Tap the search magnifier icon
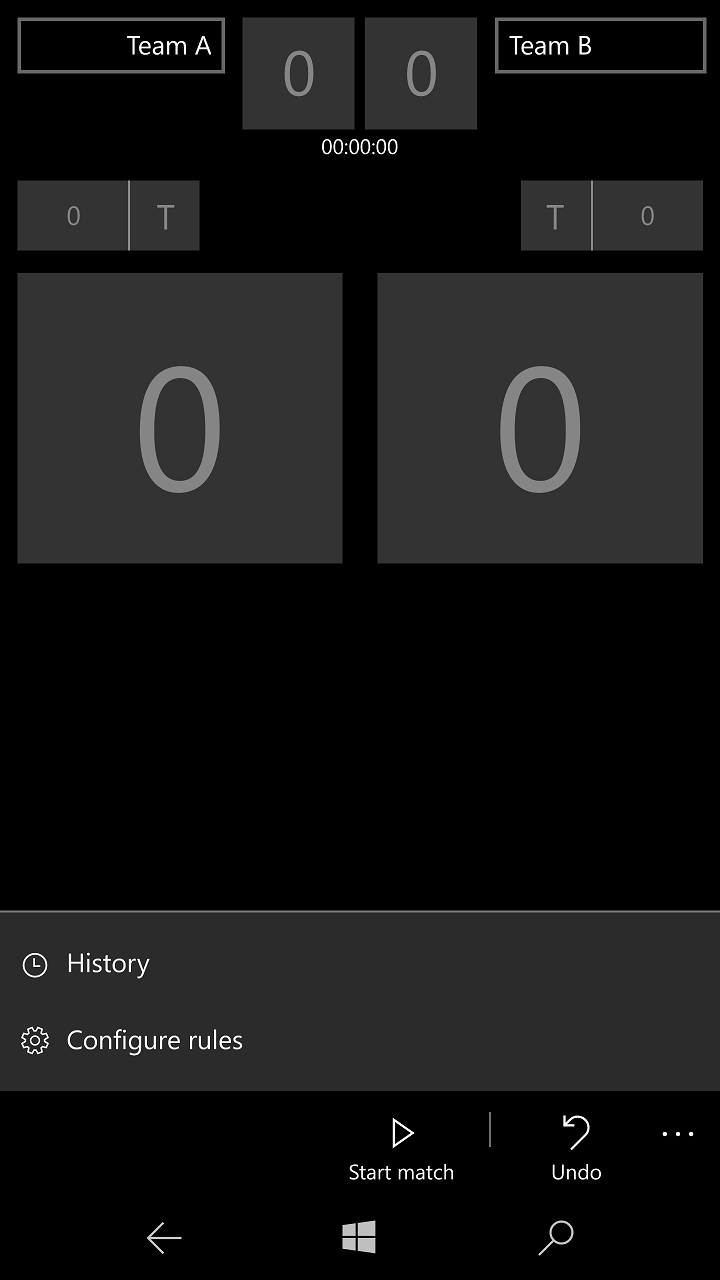The width and height of the screenshot is (720, 1280). (x=555, y=1238)
